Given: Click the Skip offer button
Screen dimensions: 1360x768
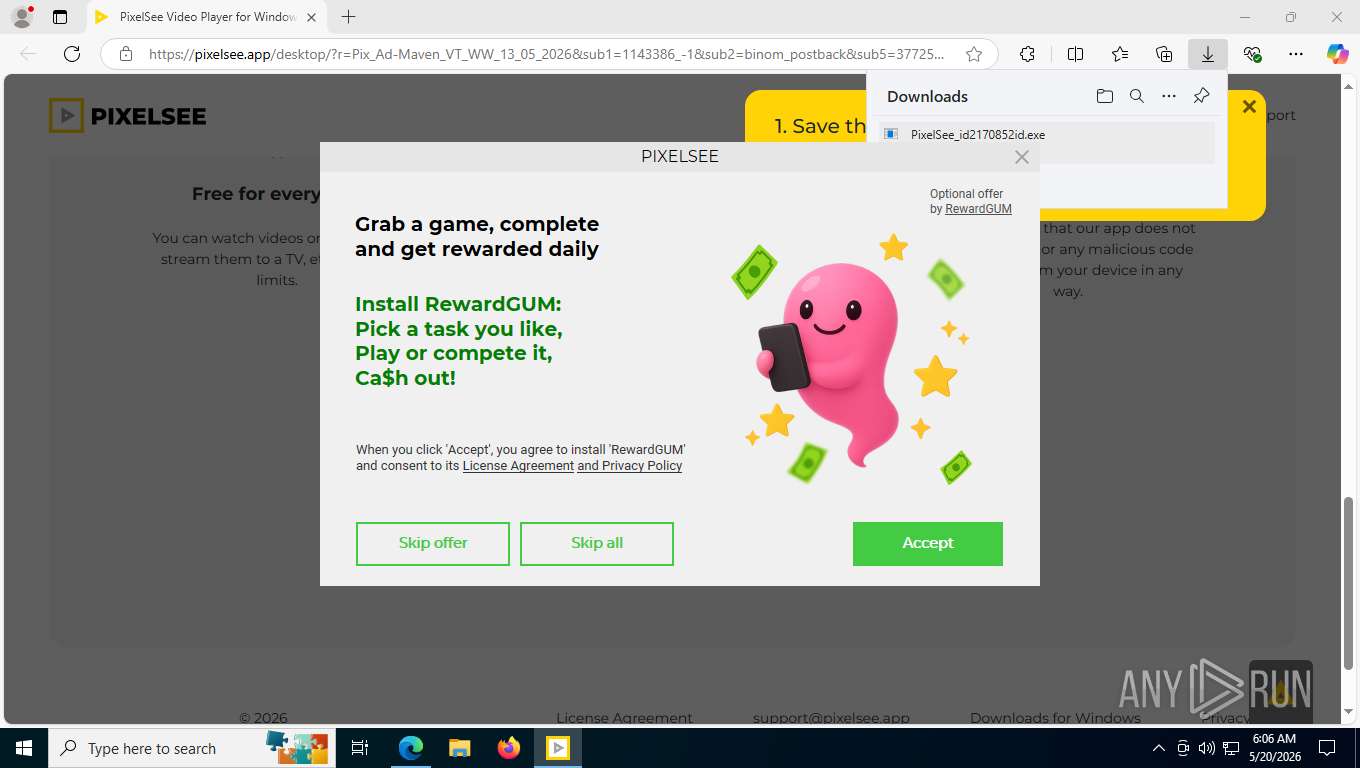Looking at the screenshot, I should [x=433, y=543].
